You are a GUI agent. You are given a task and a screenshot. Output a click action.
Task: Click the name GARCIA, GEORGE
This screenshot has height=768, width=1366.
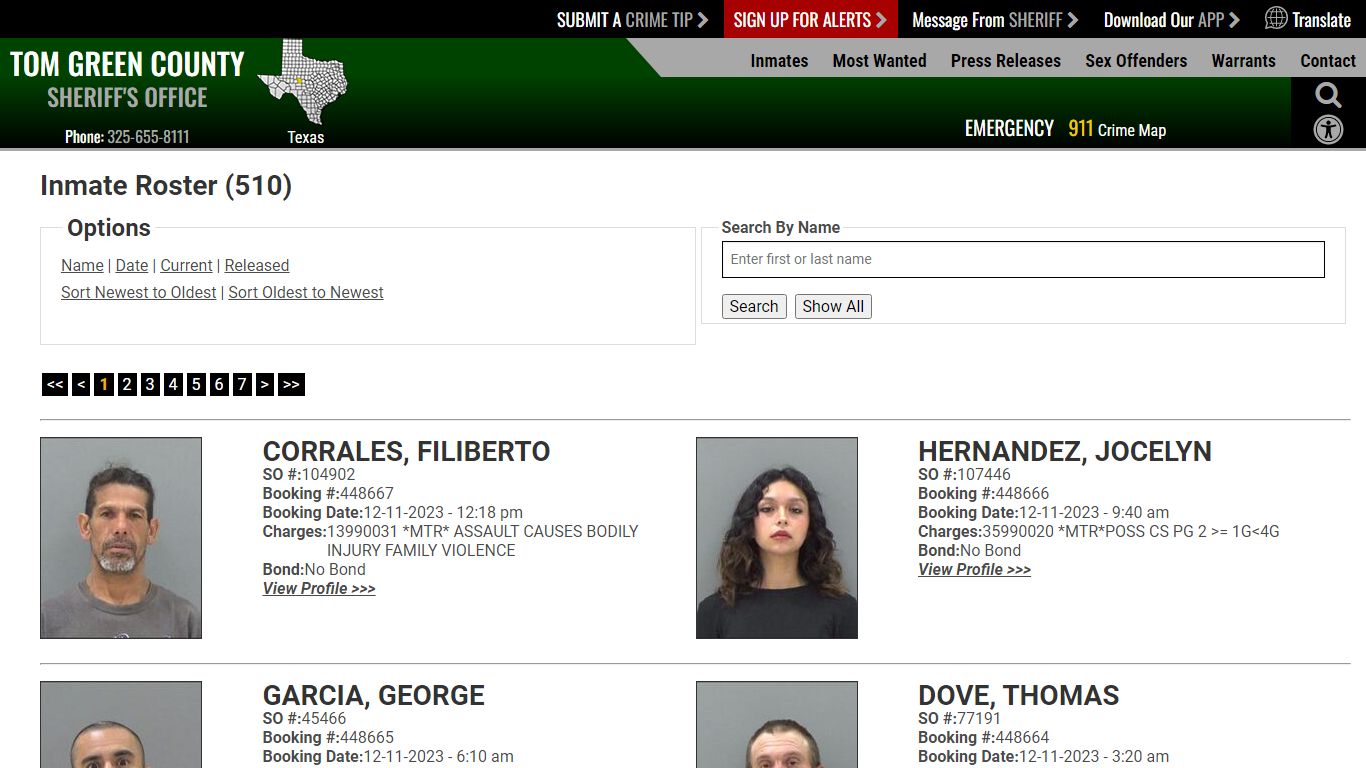click(374, 696)
